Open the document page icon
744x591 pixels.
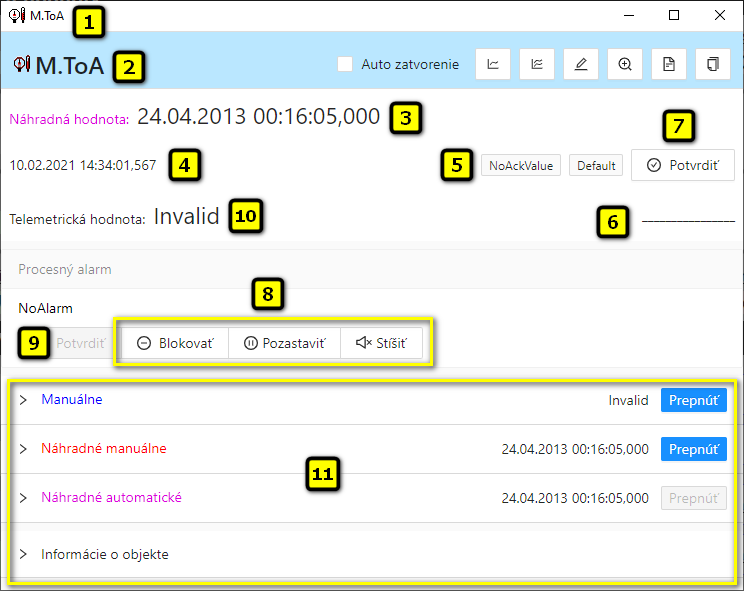669,64
